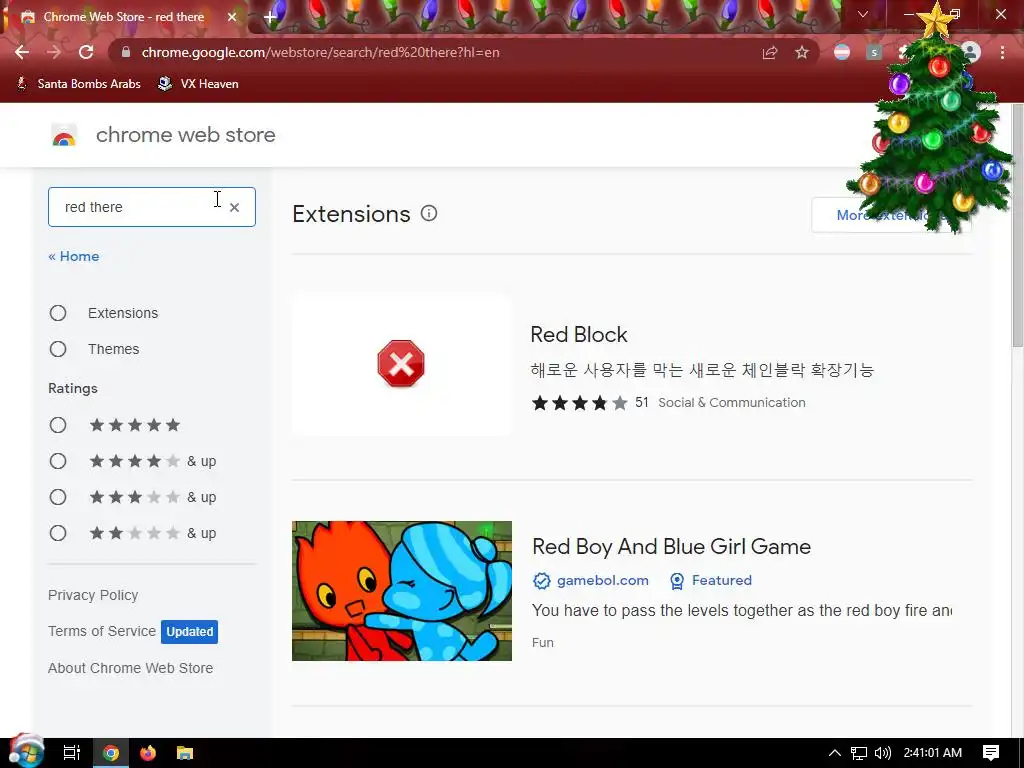
Task: Click the taskbar clock 2:41:01 AM
Action: click(x=933, y=753)
